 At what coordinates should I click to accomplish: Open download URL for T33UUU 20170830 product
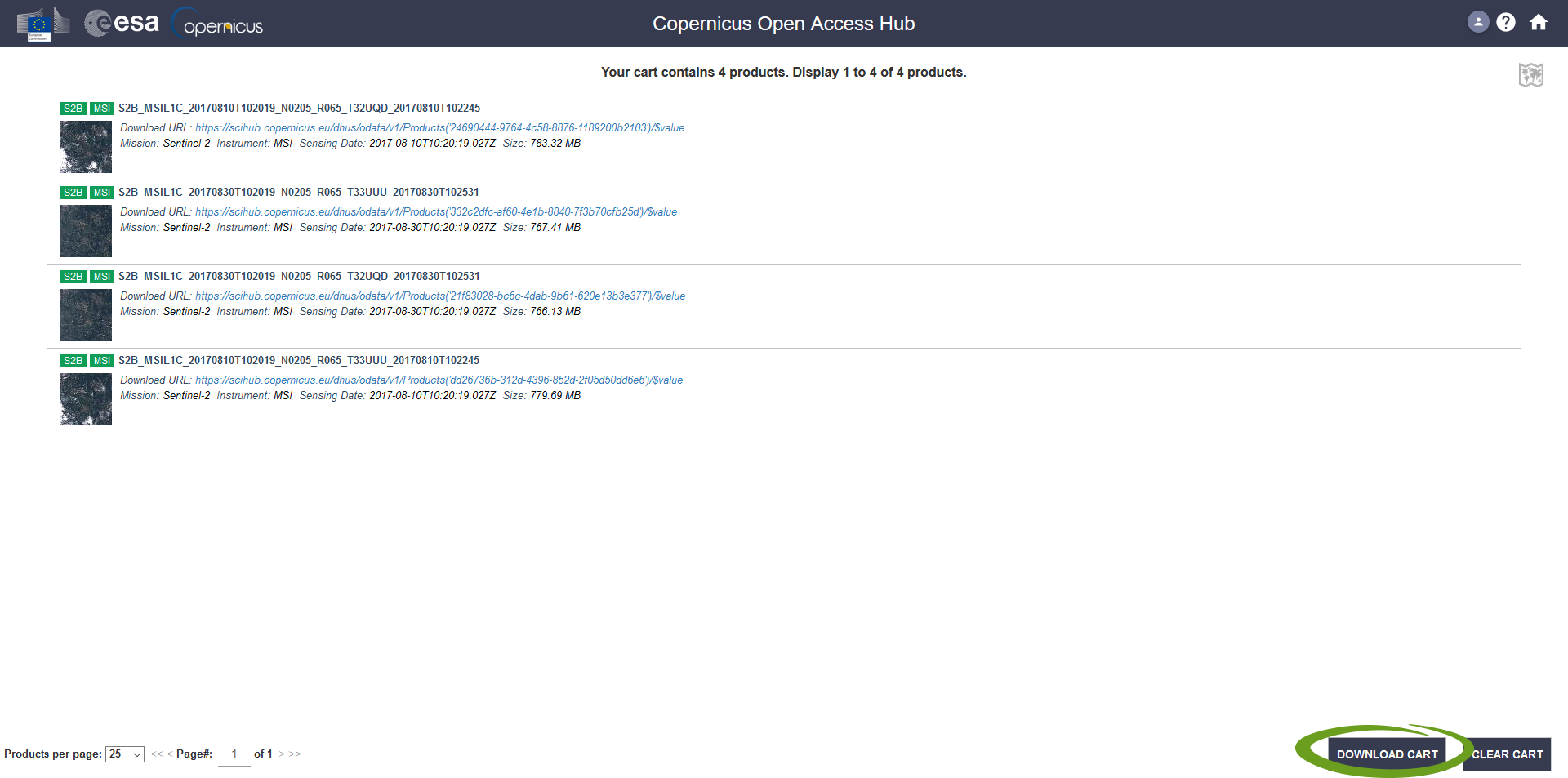[436, 212]
